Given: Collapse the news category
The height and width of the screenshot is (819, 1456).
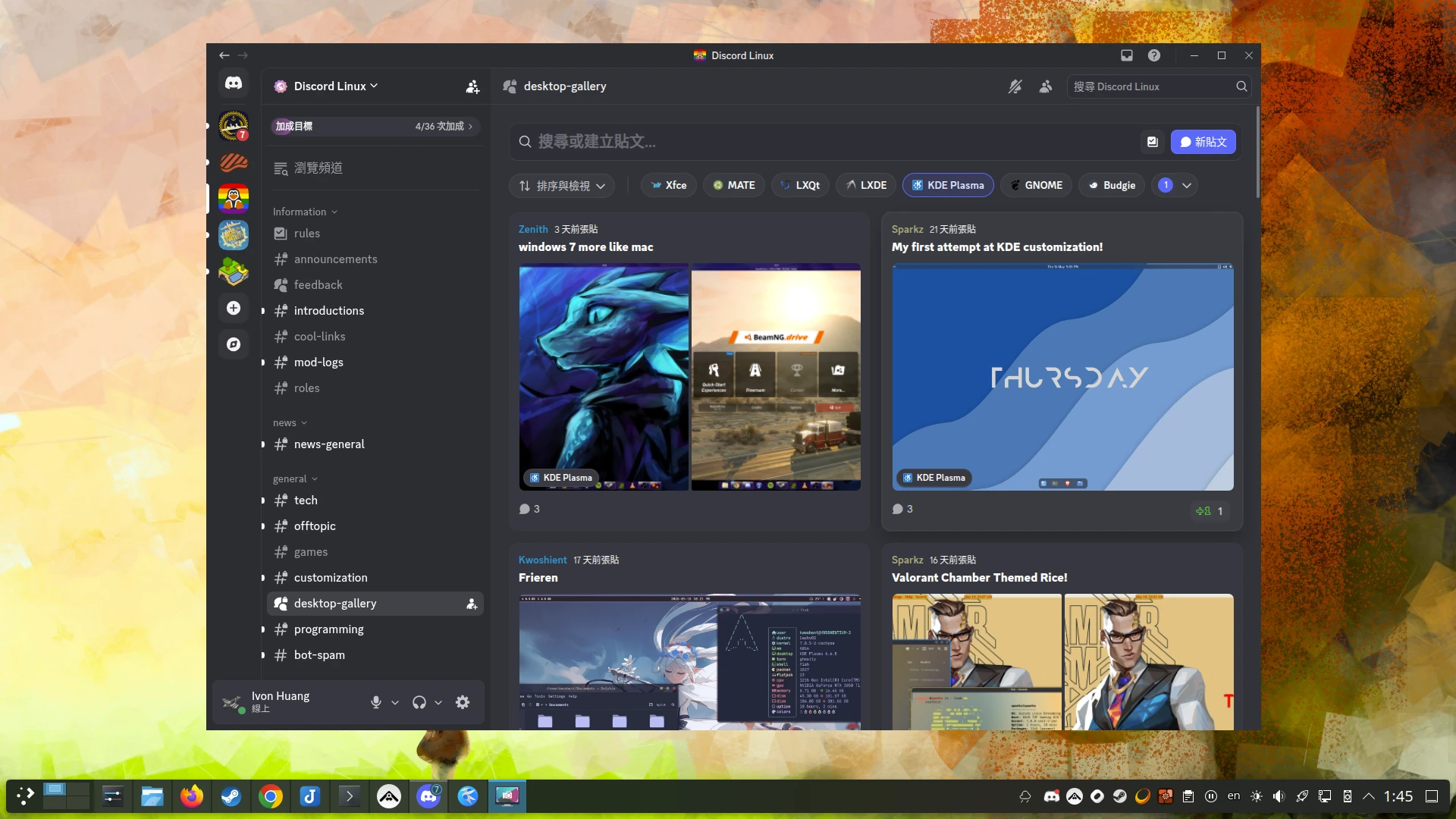Looking at the screenshot, I should click(290, 422).
